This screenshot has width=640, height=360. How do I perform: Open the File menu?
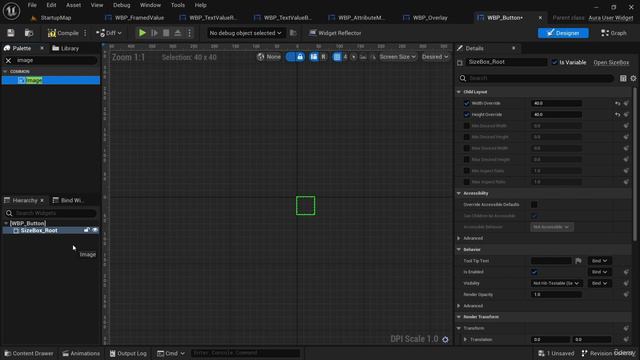[x=32, y=5]
